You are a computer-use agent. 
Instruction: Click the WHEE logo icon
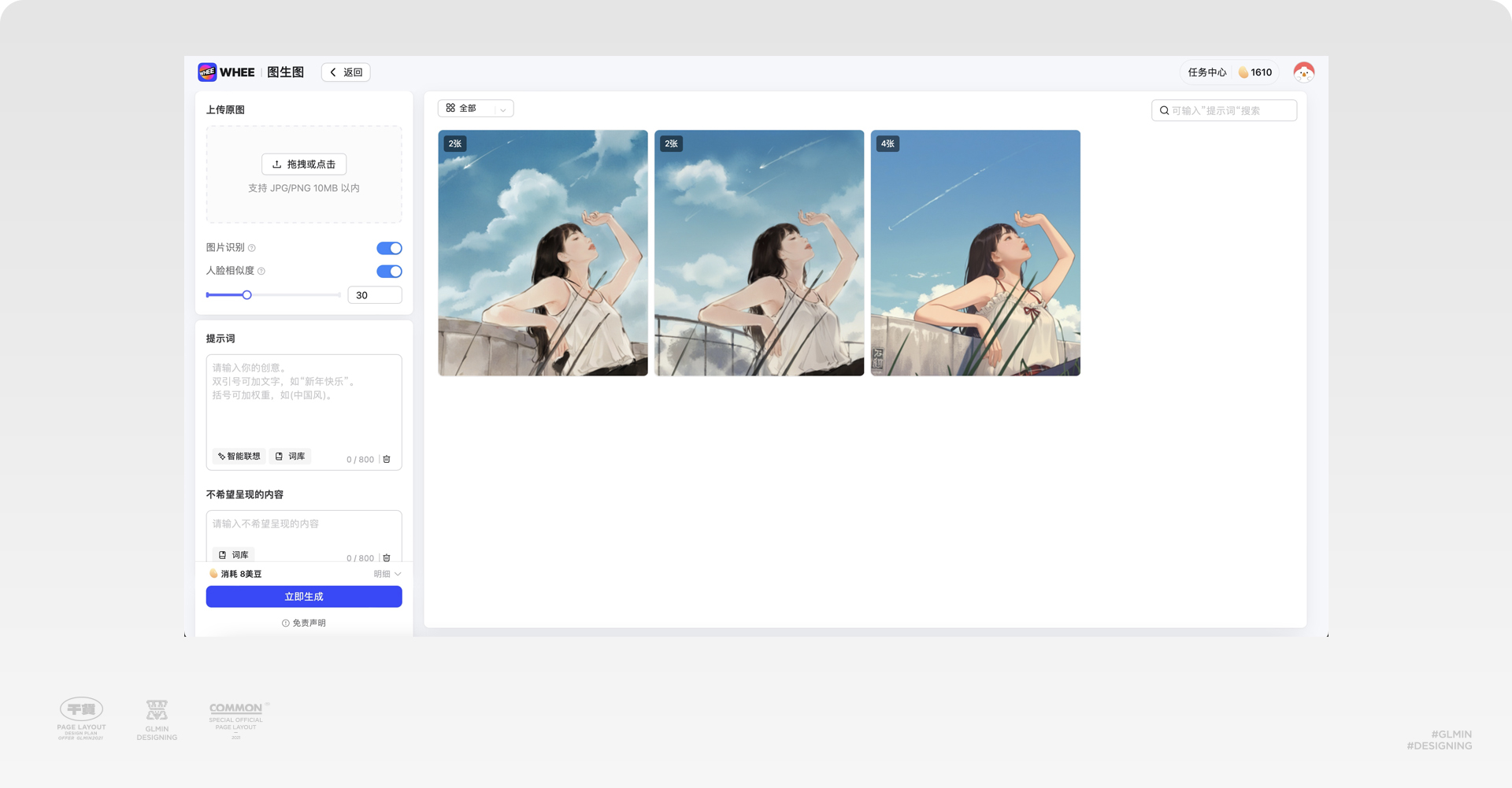[x=207, y=72]
